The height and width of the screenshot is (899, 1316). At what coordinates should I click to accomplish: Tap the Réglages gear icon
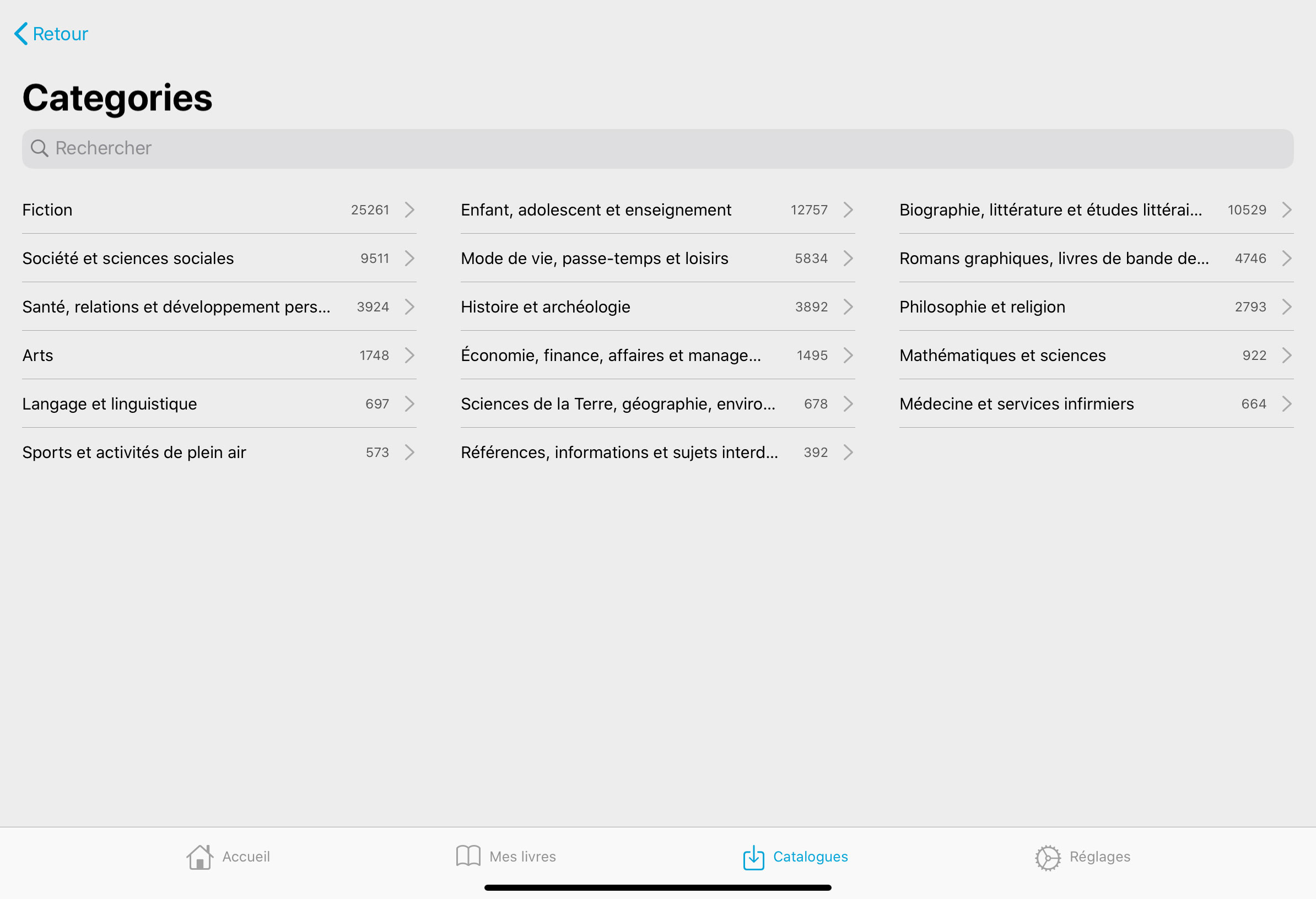1048,858
